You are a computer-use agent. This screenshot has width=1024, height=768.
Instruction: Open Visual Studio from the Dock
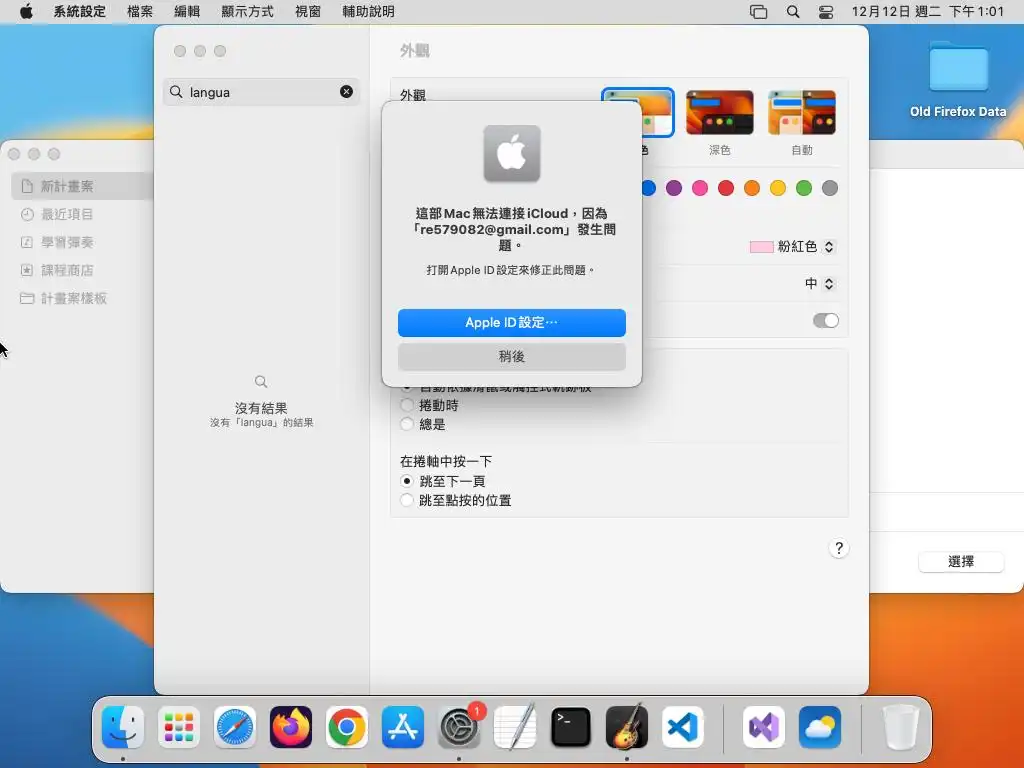tap(764, 727)
